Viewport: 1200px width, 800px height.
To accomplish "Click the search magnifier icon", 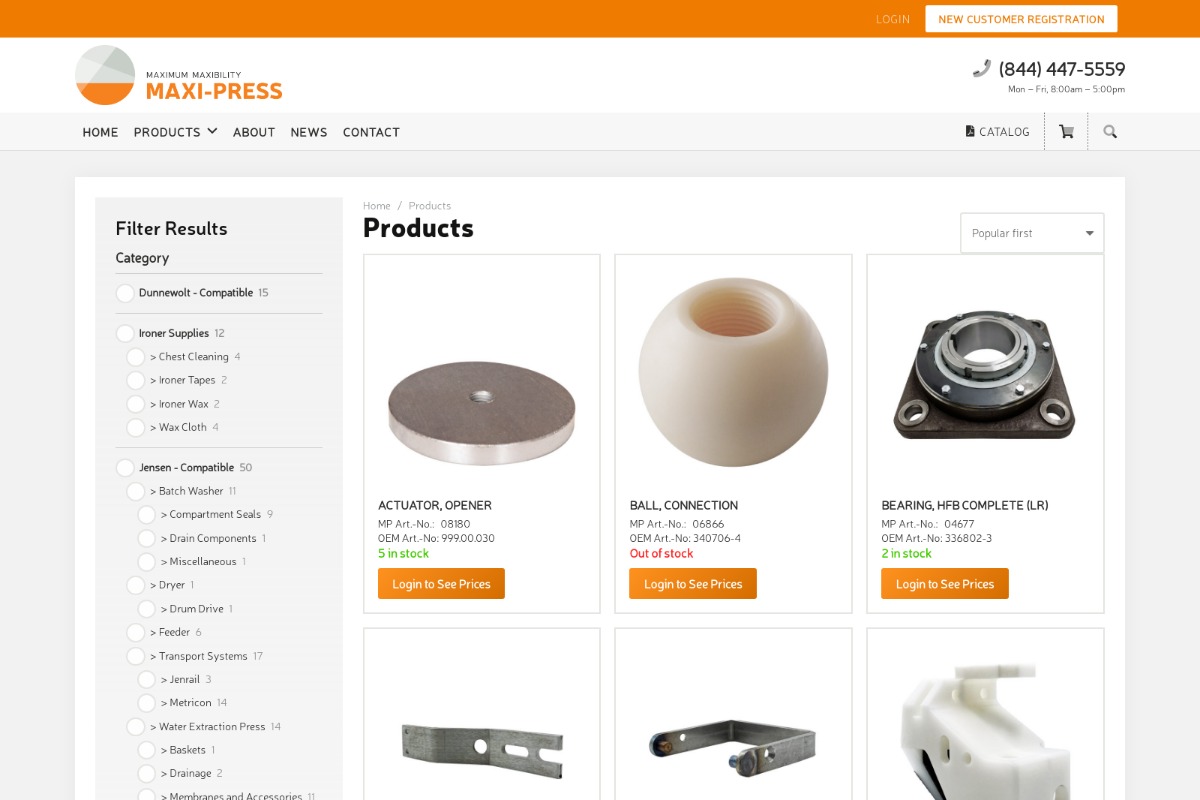I will click(1110, 132).
